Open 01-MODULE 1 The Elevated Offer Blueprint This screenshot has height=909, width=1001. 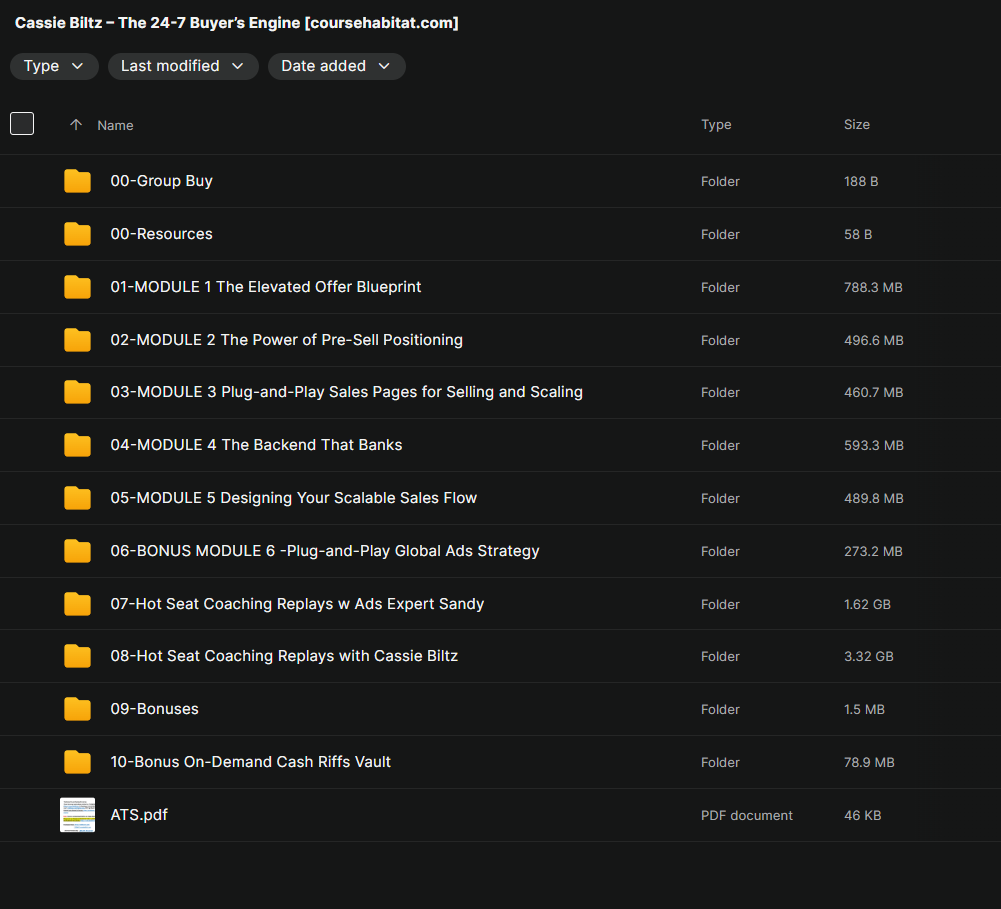266,287
